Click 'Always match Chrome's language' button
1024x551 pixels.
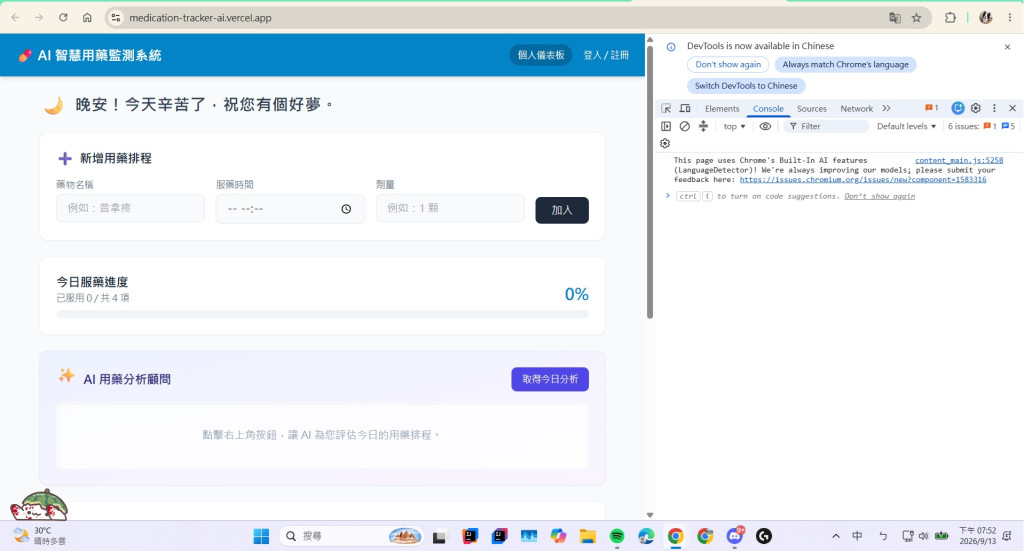click(845, 65)
